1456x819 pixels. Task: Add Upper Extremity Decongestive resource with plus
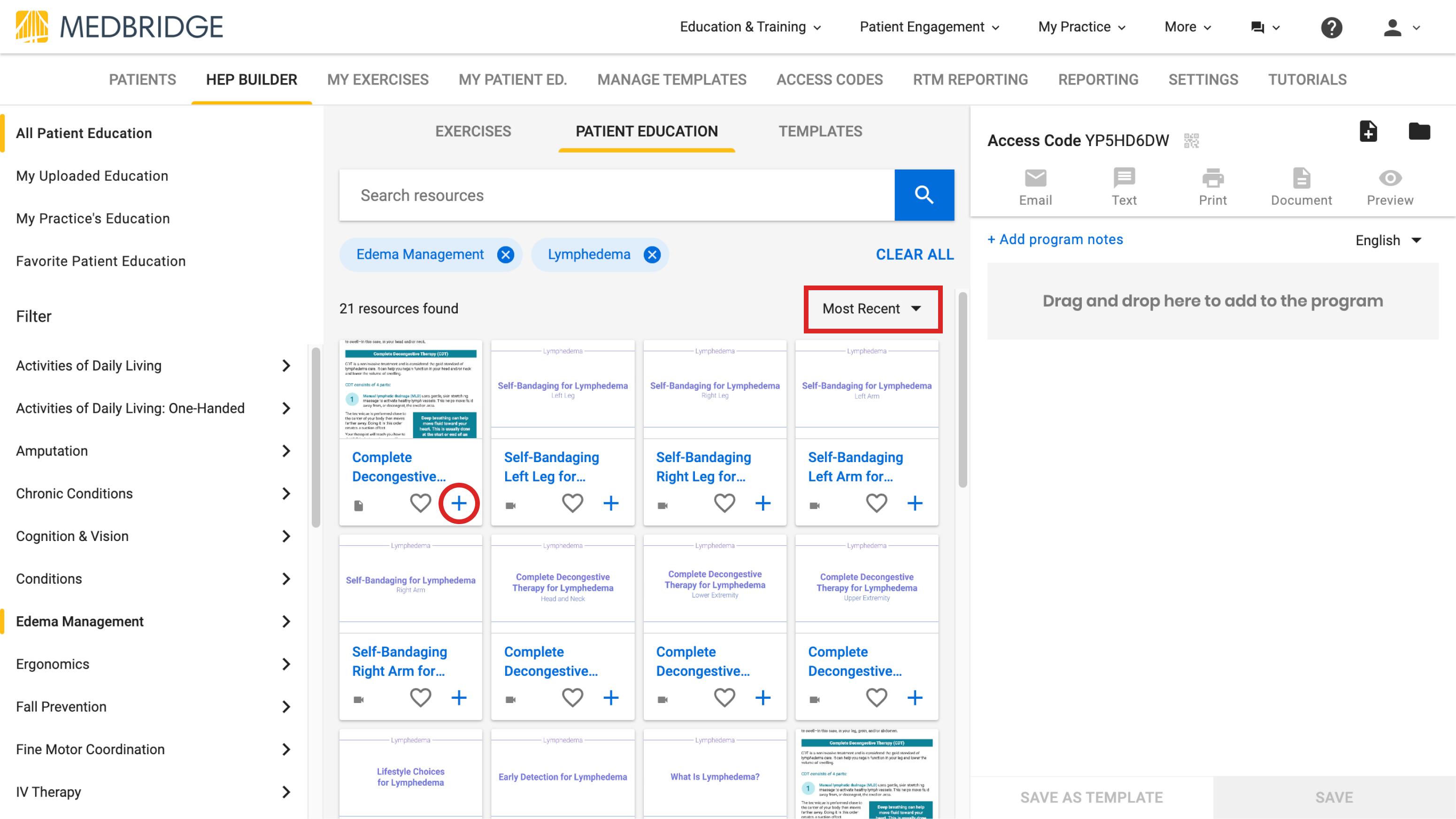click(x=915, y=697)
